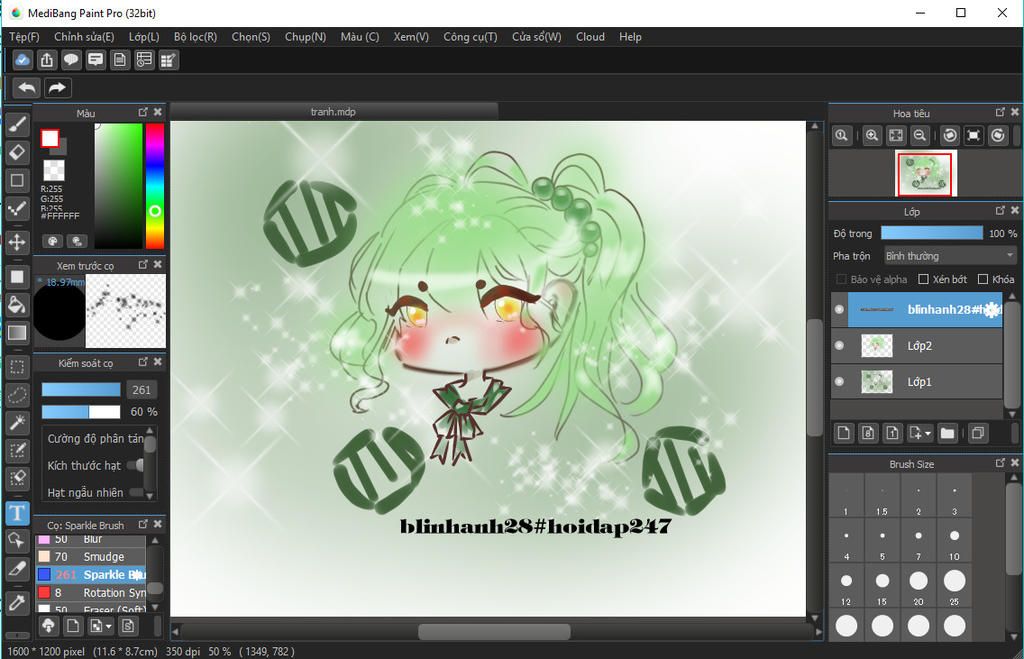This screenshot has width=1024, height=659.
Task: Select the Bucket fill tool
Action: tap(18, 304)
